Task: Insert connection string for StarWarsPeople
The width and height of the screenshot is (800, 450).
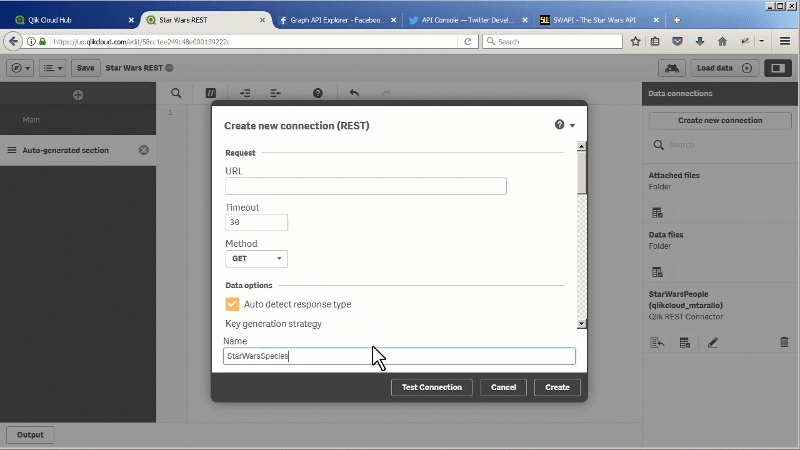Action: pyautogui.click(x=657, y=342)
